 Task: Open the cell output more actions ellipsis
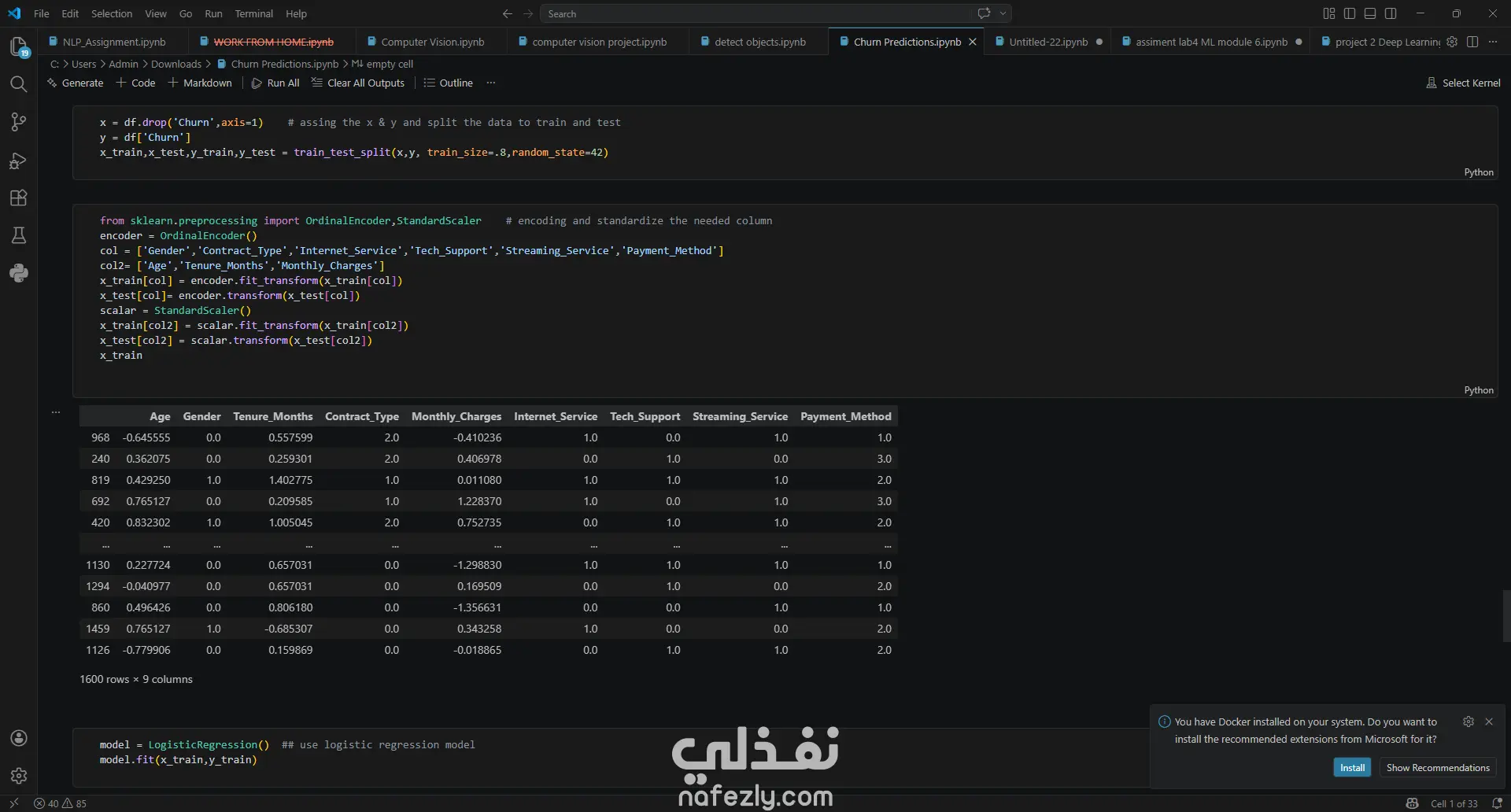tap(56, 412)
